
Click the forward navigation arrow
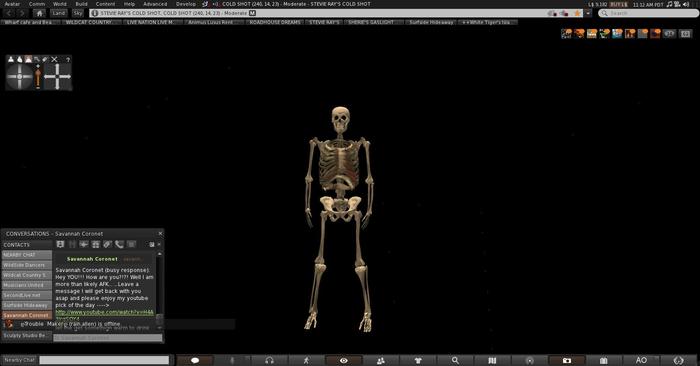(x=22, y=13)
